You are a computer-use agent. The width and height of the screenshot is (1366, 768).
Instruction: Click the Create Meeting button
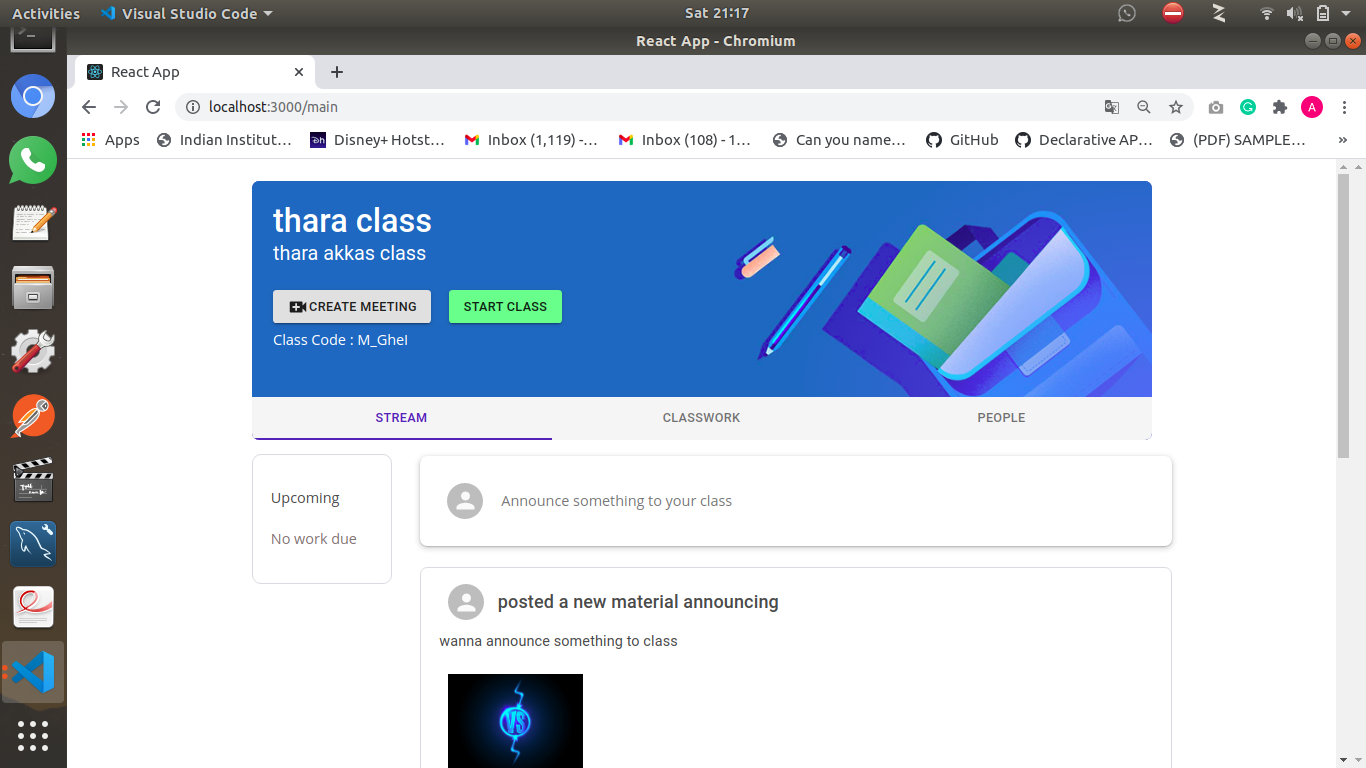(x=352, y=307)
